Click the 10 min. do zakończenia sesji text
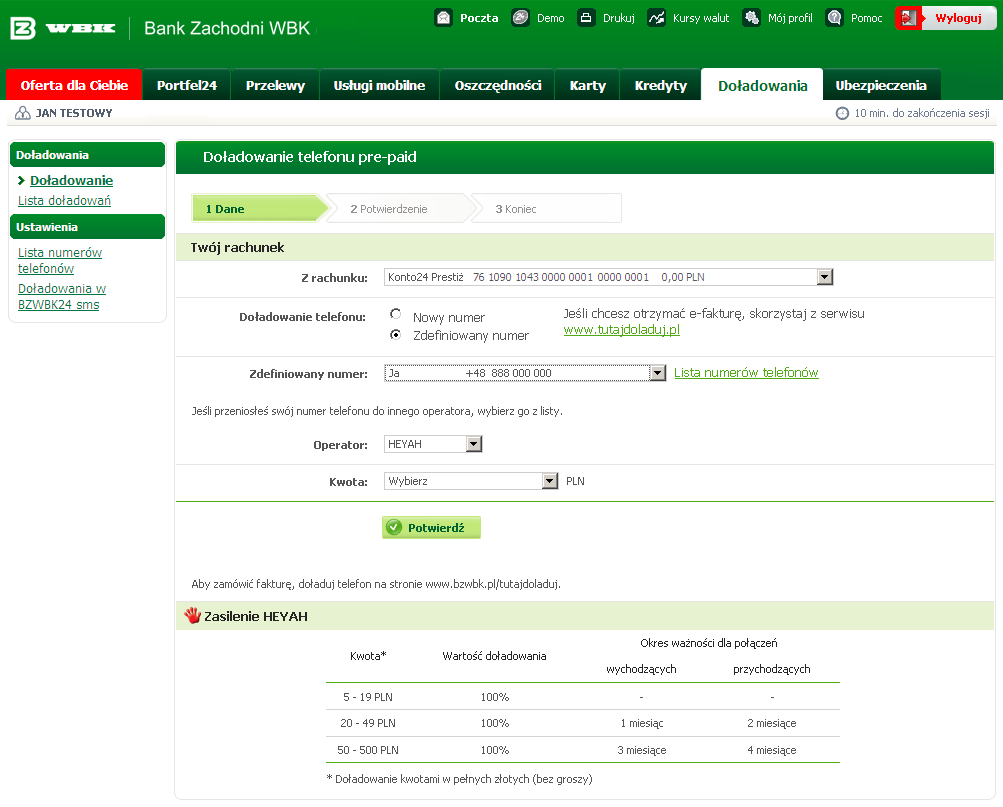Screen dimensions: 1003x807 click(x=922, y=113)
